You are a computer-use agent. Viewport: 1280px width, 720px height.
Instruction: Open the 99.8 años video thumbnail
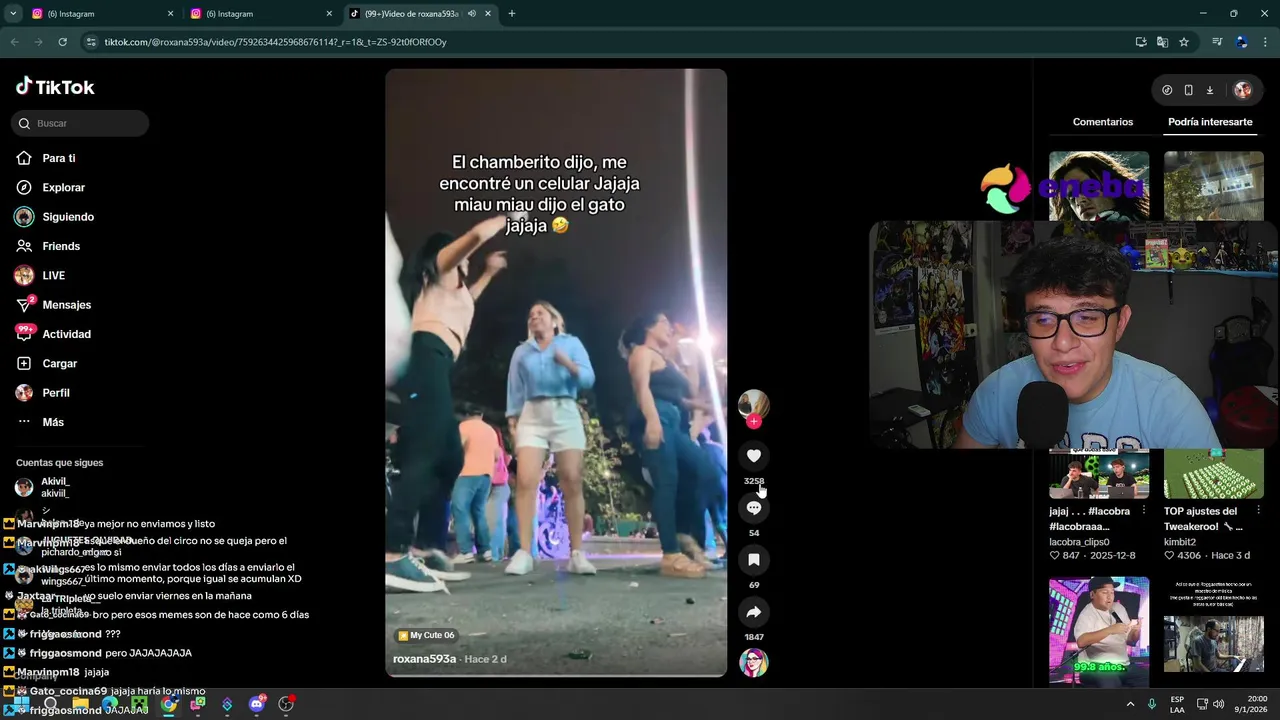coord(1099,630)
